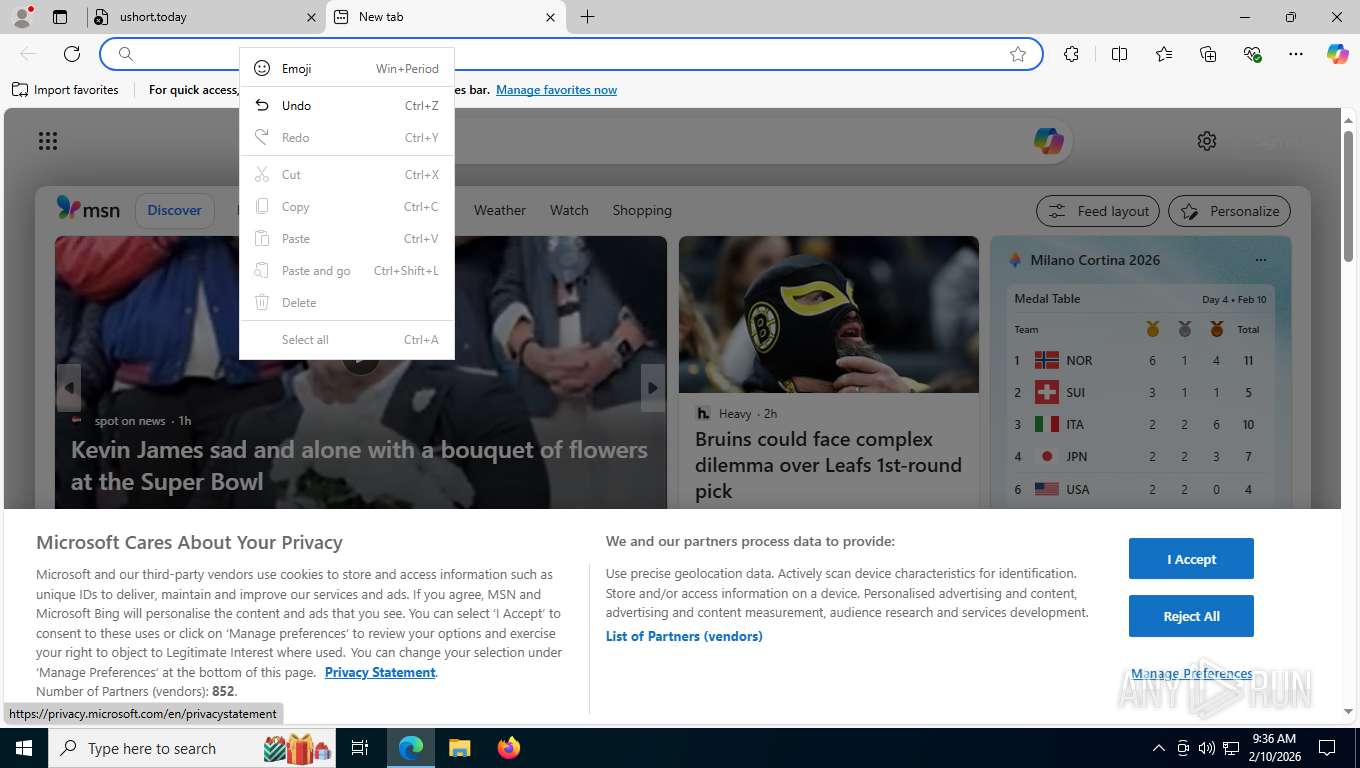This screenshot has width=1360, height=768.
Task: Open the Watch feed tab
Action: coord(569,210)
